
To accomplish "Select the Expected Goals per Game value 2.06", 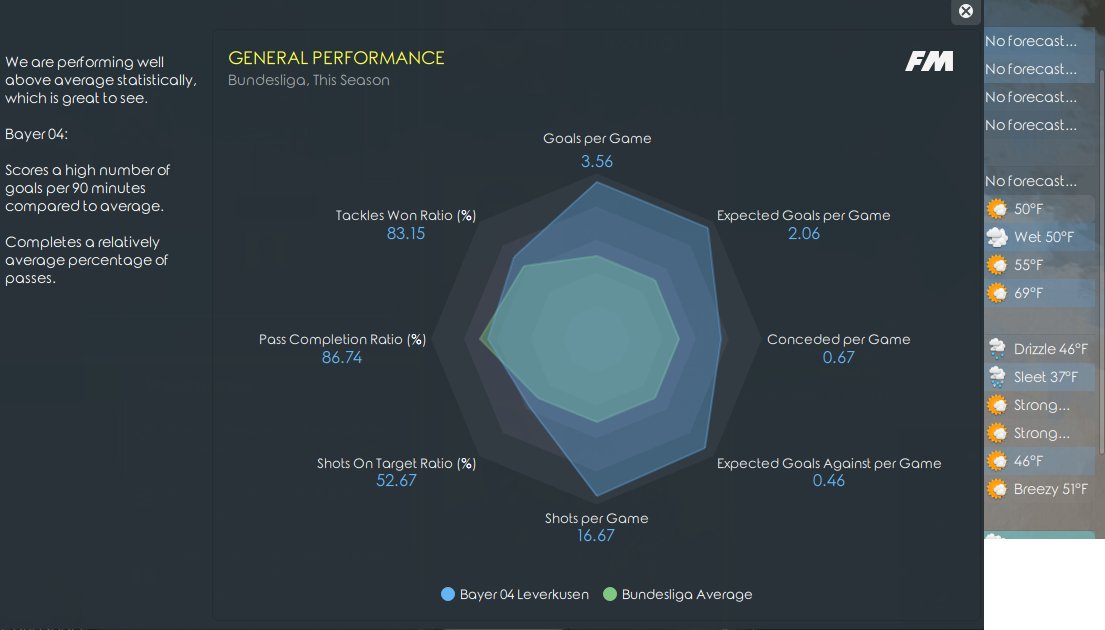I will click(804, 233).
